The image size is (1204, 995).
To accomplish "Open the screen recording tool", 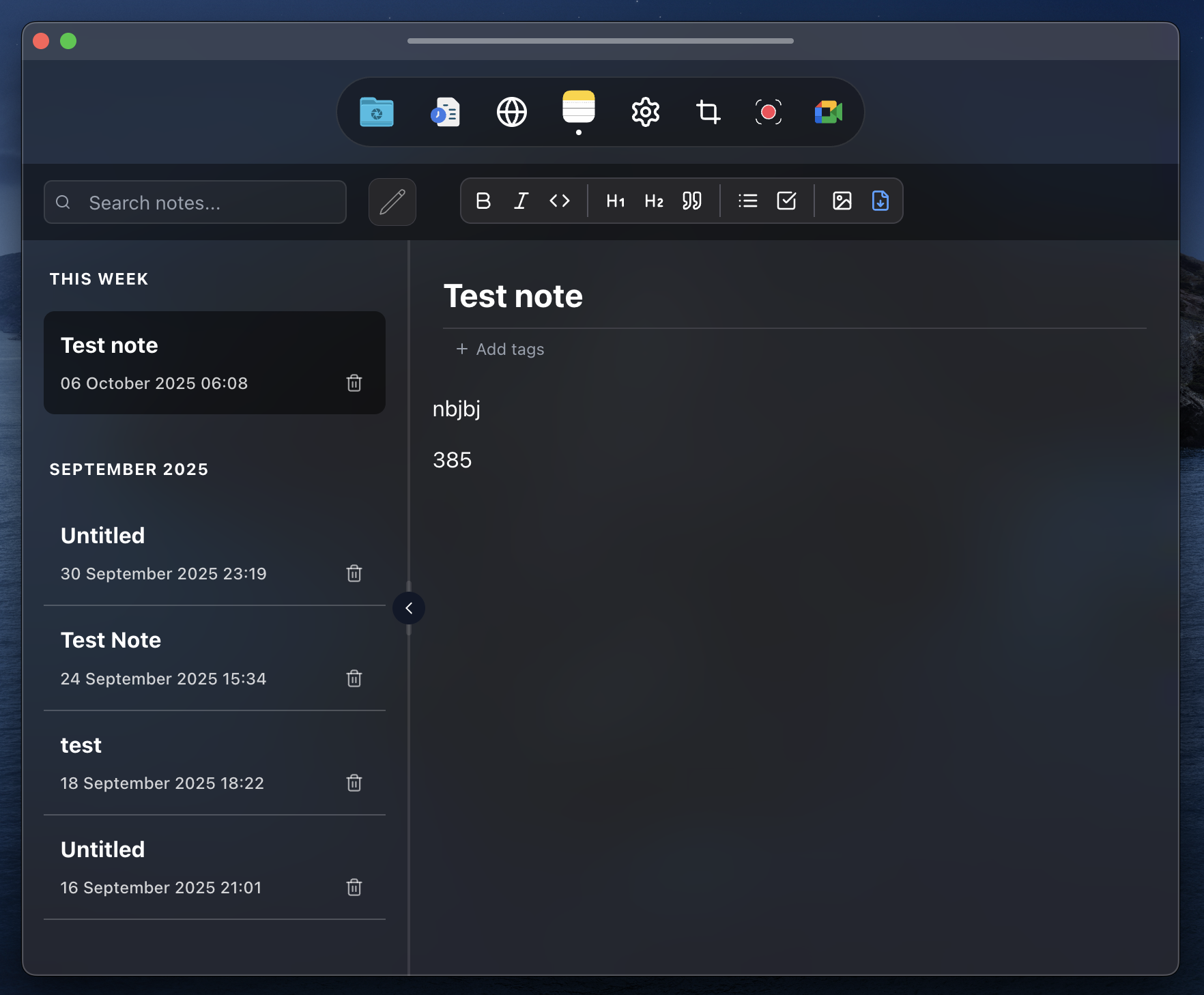I will pyautogui.click(x=768, y=111).
